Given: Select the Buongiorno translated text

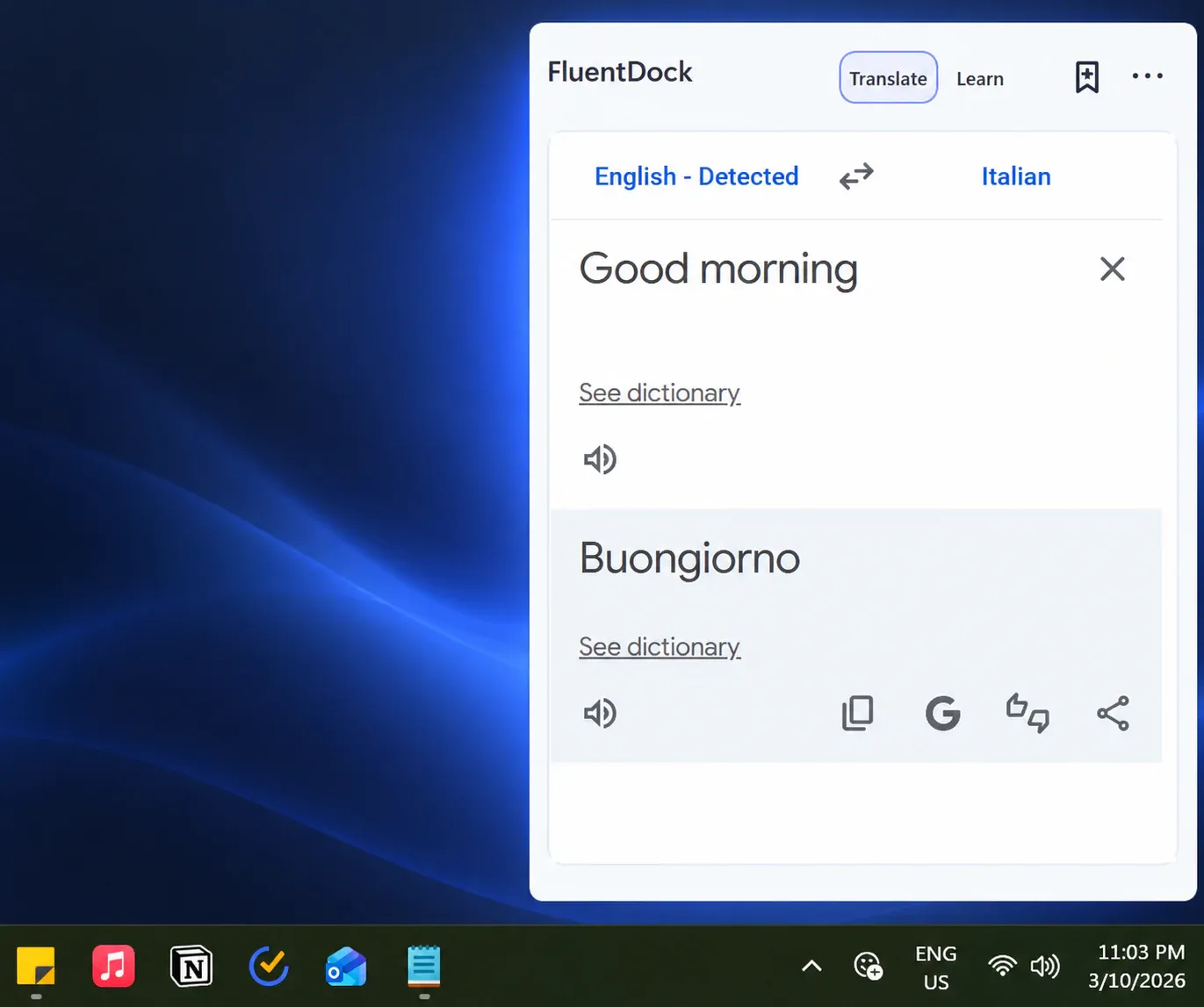Looking at the screenshot, I should tap(689, 558).
